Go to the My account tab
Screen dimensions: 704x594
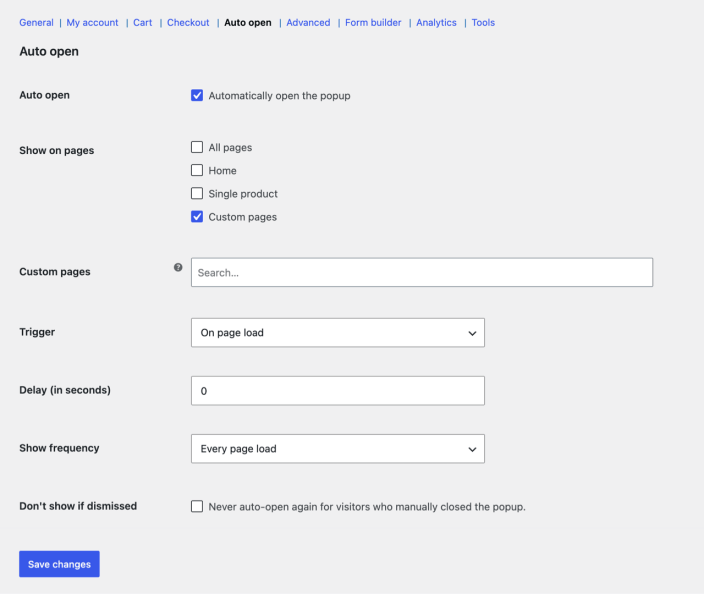point(92,22)
